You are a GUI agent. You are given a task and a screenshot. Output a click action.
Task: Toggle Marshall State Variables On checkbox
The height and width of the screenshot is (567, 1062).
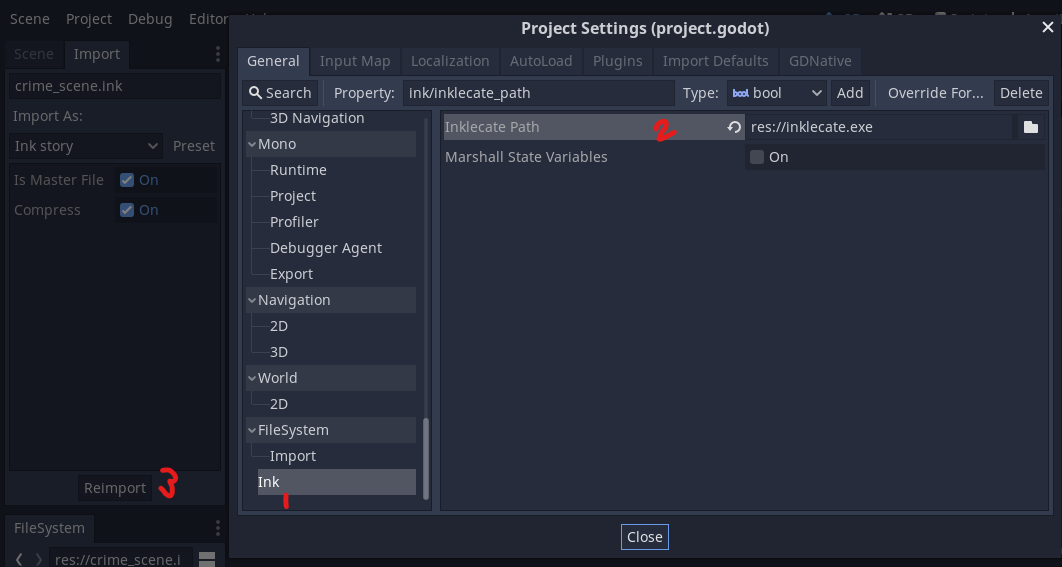click(x=757, y=157)
